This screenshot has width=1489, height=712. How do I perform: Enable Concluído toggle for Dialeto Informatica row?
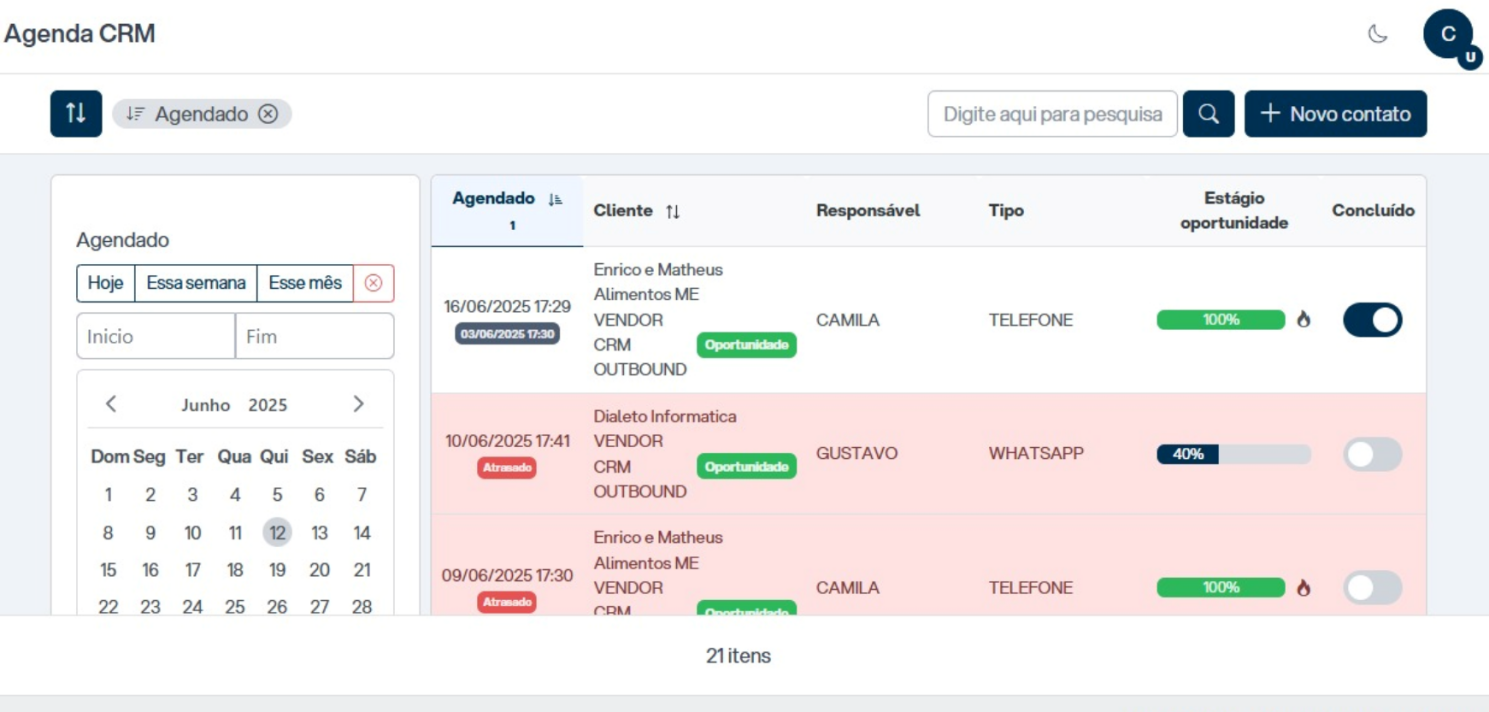pos(1372,454)
